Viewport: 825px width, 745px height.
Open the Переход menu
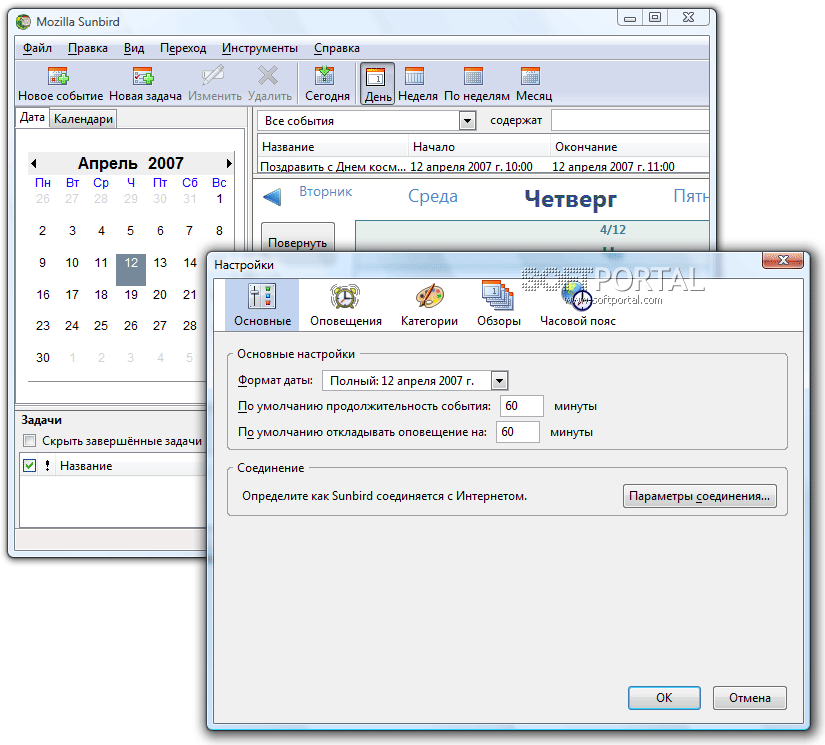(x=183, y=48)
